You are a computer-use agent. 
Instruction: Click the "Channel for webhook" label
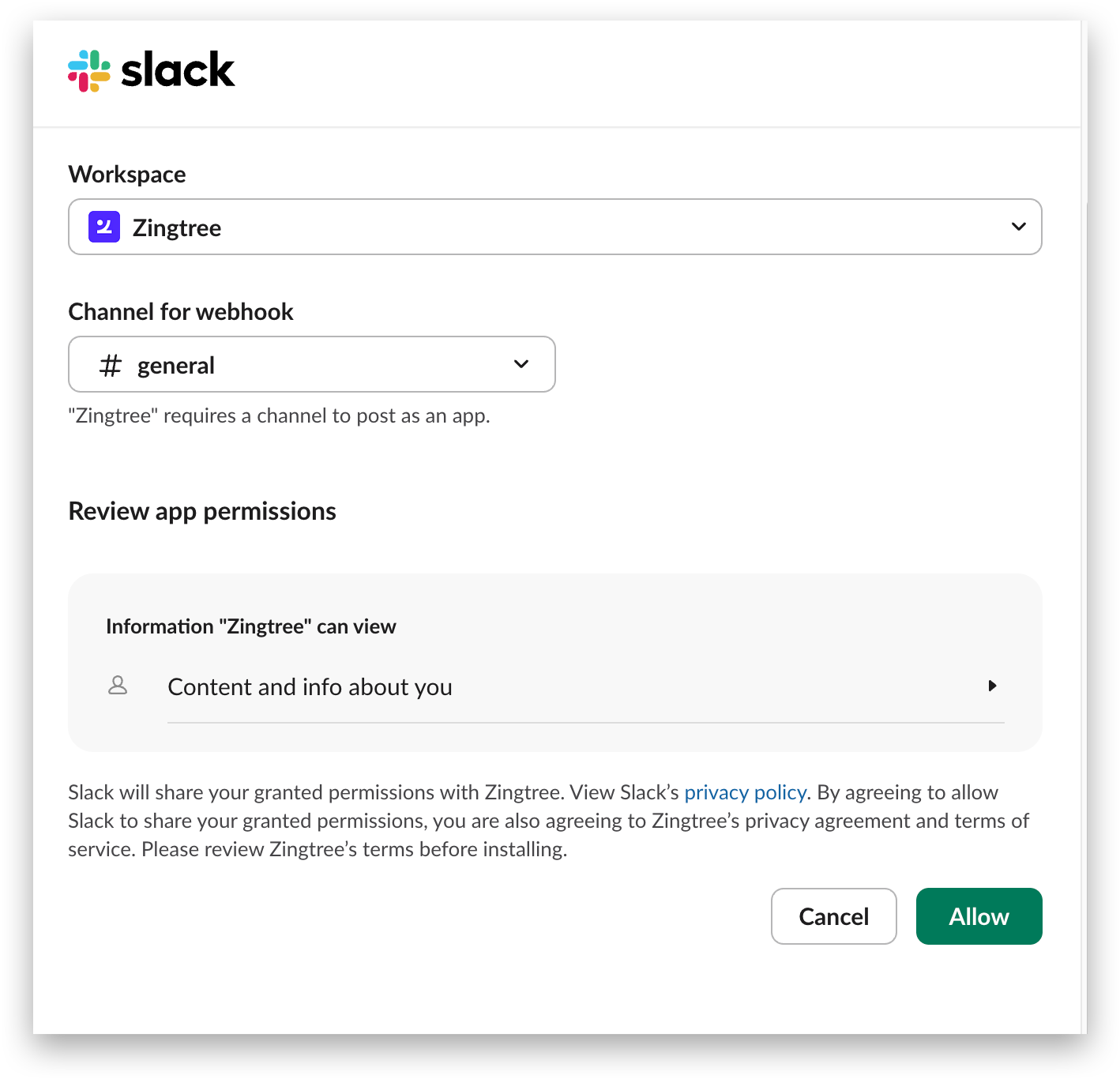(181, 312)
